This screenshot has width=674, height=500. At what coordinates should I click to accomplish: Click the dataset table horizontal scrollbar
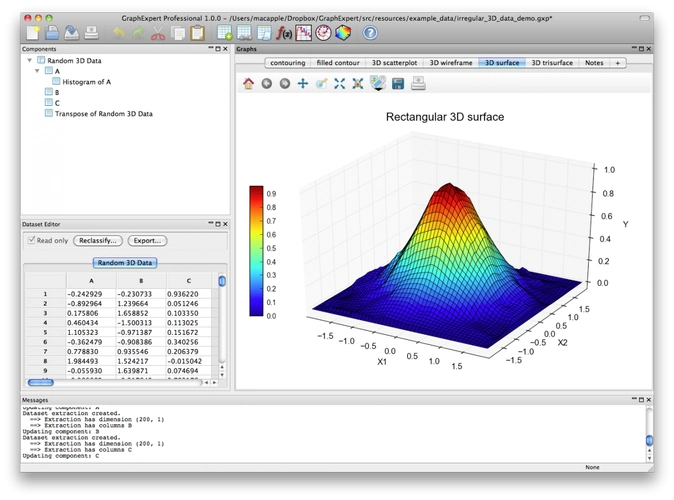click(x=40, y=381)
